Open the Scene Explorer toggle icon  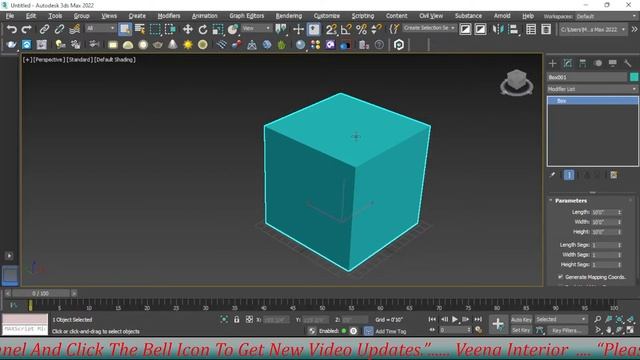click(531, 29)
